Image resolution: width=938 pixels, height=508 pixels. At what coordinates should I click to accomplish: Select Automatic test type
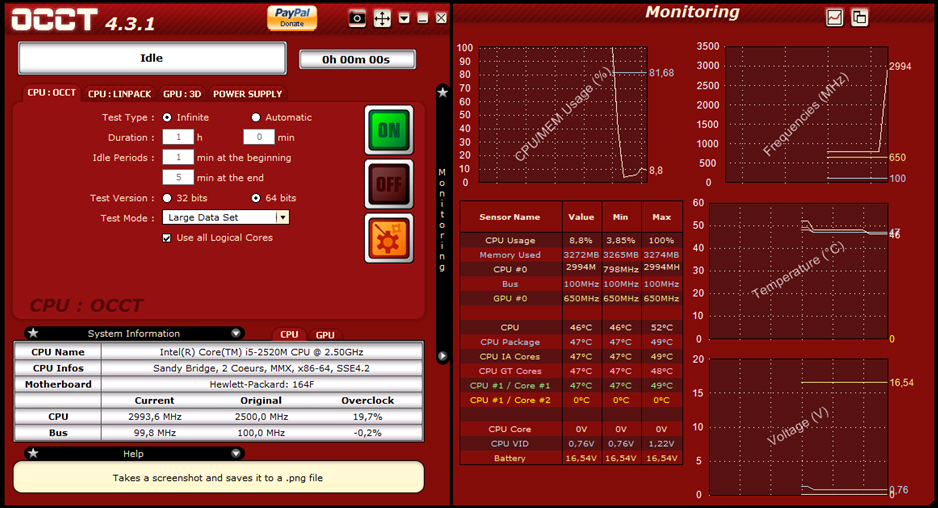(x=255, y=117)
